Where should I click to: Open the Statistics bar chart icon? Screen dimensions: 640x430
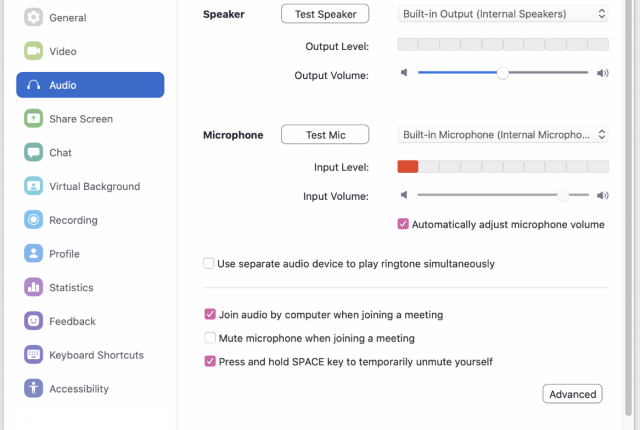click(x=33, y=287)
